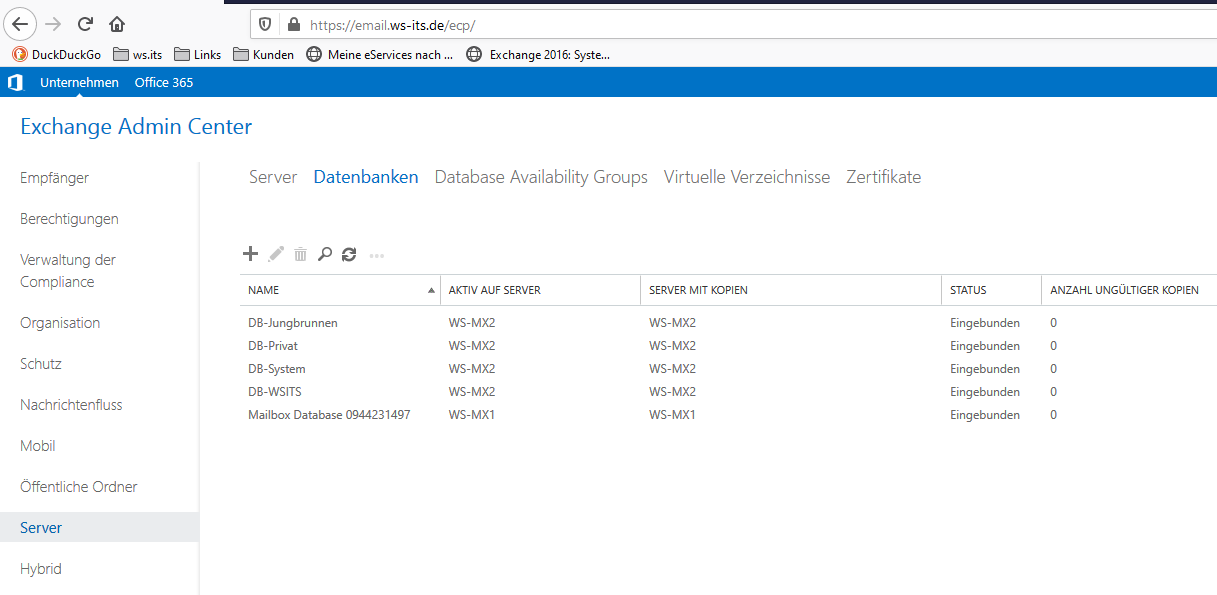Open Verwaltung der Compliance section
Screen dimensions: 1217x595
point(68,271)
